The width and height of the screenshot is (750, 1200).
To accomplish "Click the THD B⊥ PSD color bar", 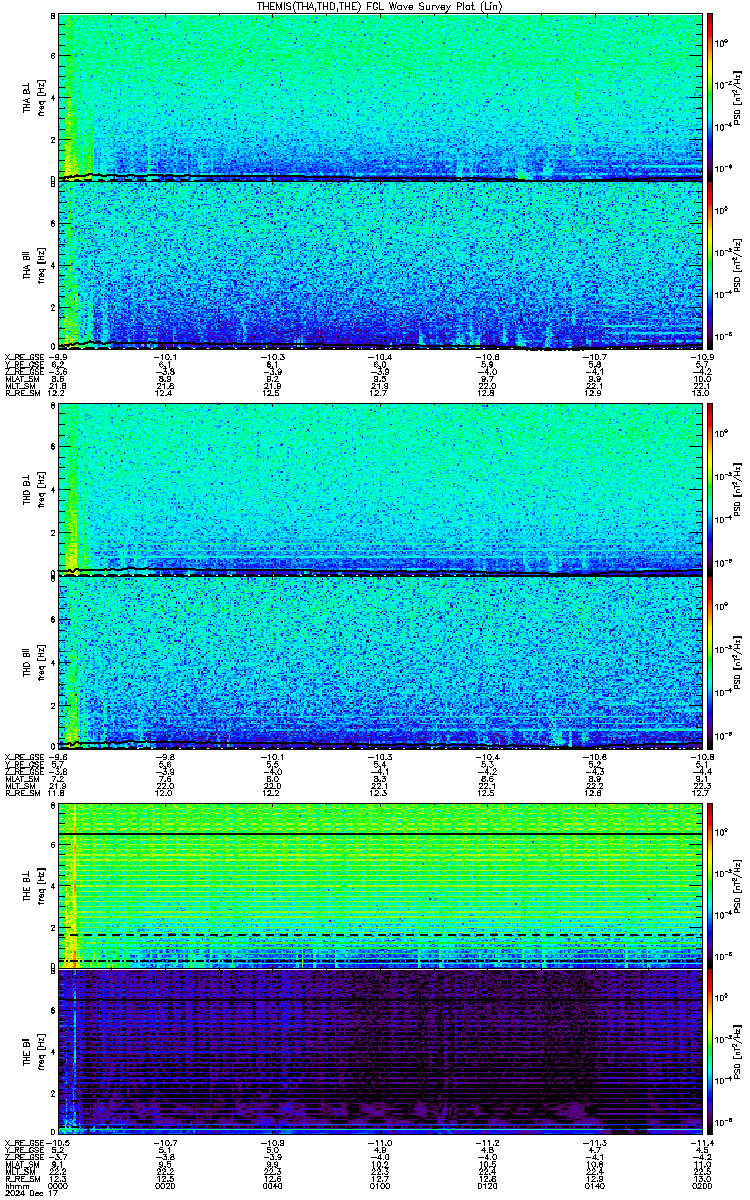I will pyautogui.click(x=711, y=490).
